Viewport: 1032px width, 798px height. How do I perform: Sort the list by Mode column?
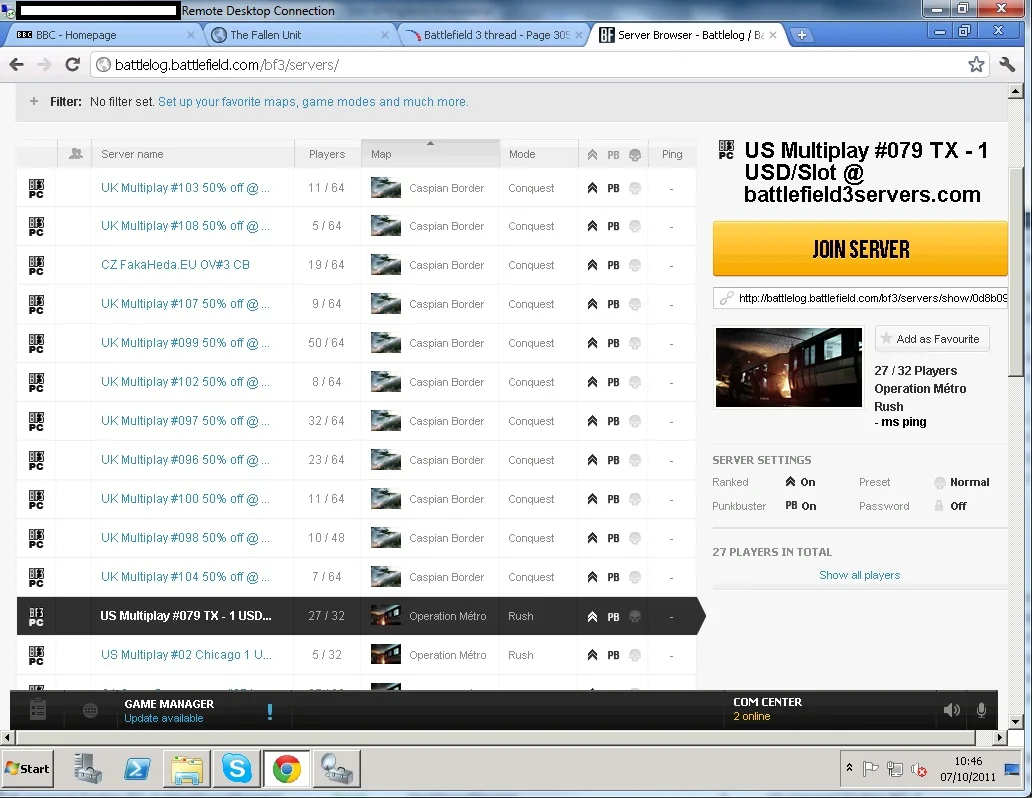(x=522, y=154)
